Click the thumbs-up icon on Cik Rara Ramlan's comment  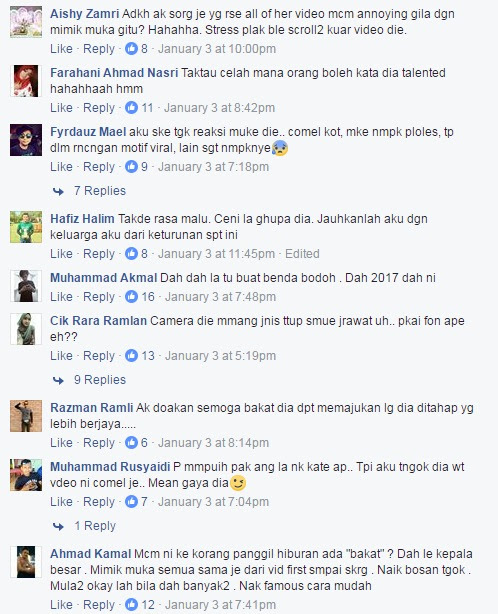(x=131, y=356)
